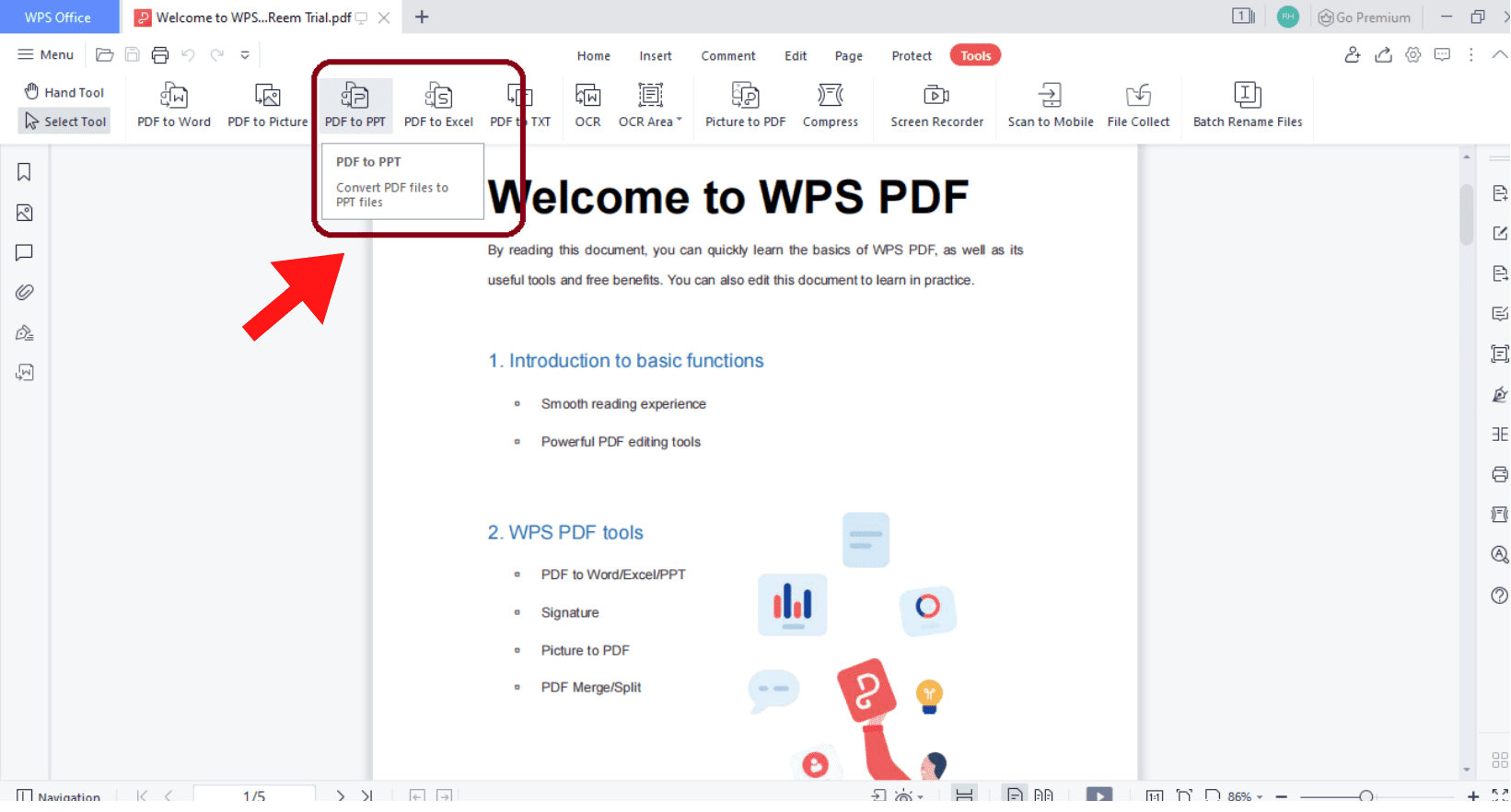Open the File Collect tool
Viewport: 1511px width, 812px height.
point(1138,105)
